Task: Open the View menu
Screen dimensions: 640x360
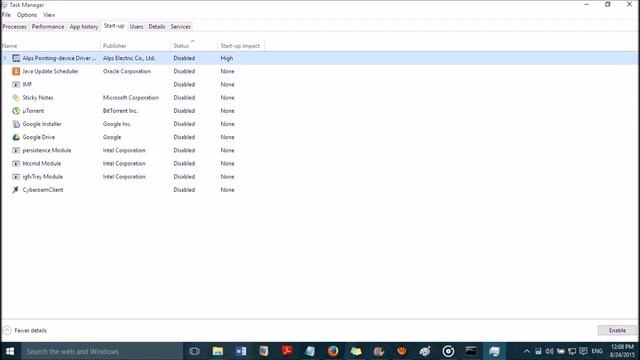Action: 49,15
